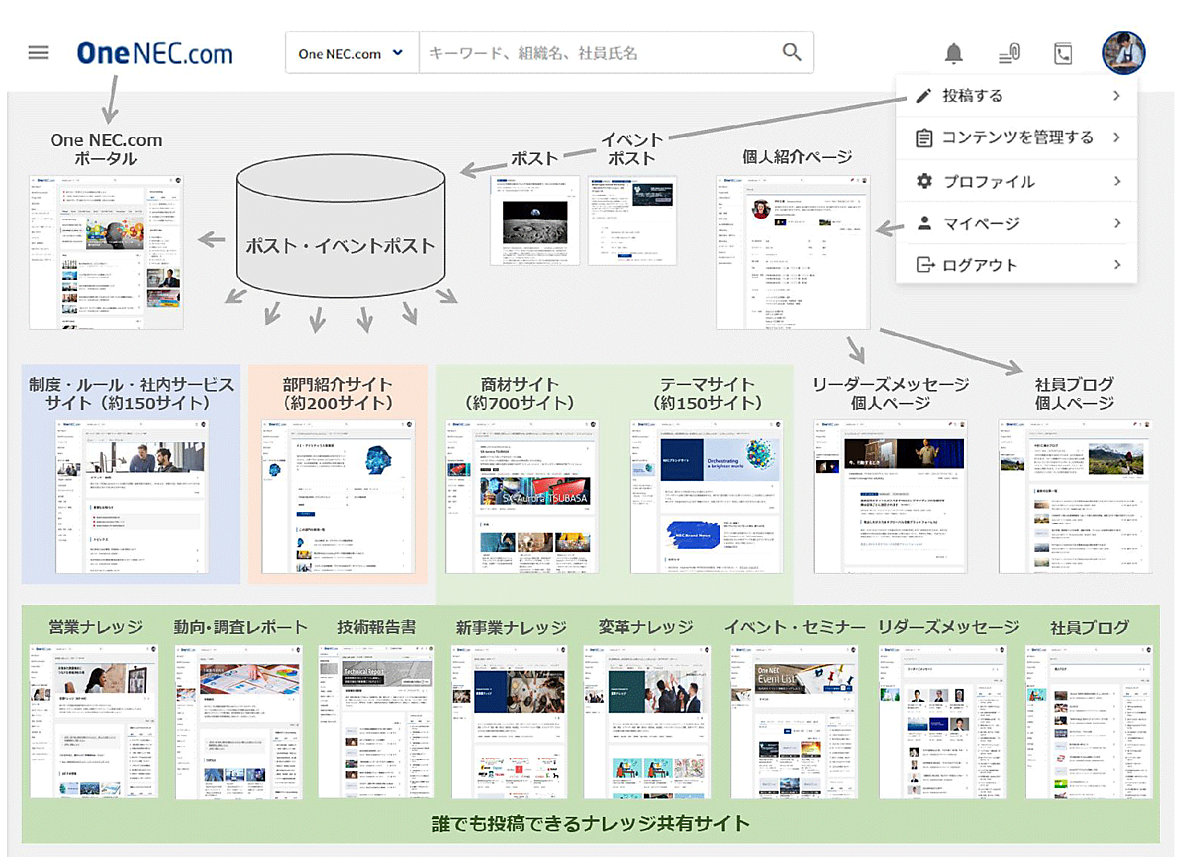The height and width of the screenshot is (857, 1200).
Task: Open the 動向・調査レポート site thumbnail
Action: pyautogui.click(x=239, y=721)
